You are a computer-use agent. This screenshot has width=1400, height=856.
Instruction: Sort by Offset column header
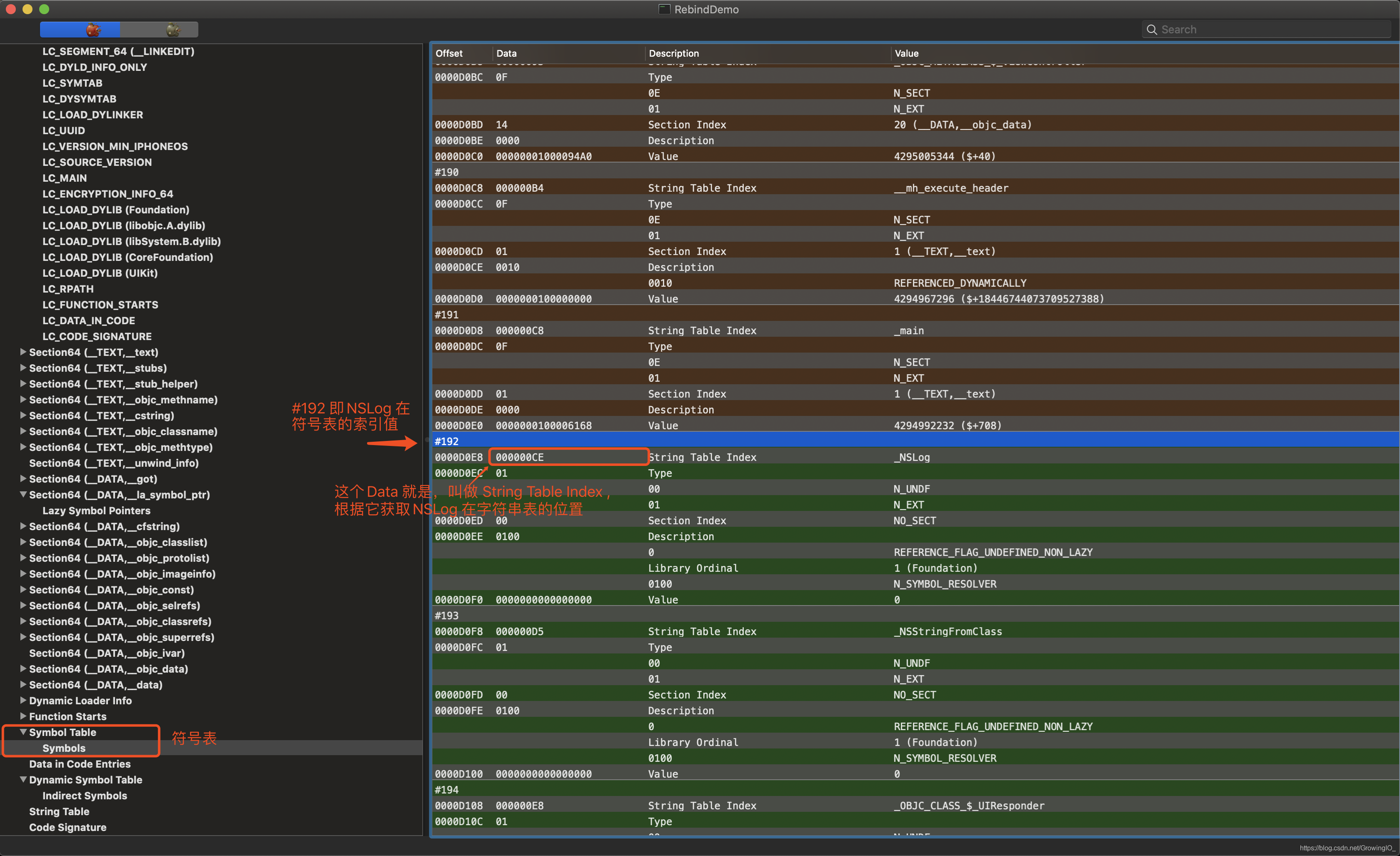click(x=461, y=53)
